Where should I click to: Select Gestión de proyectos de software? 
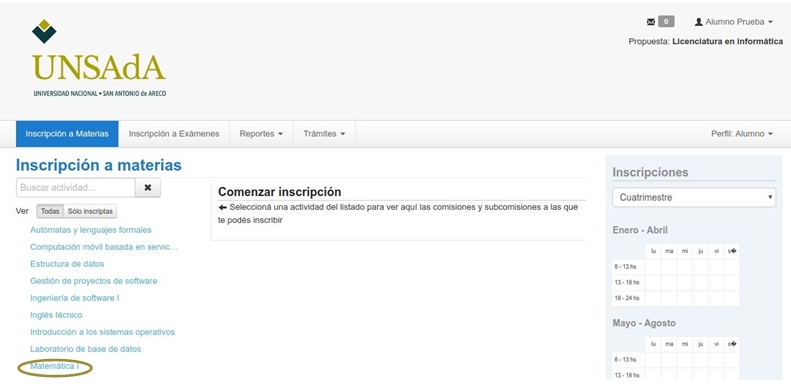[93, 281]
